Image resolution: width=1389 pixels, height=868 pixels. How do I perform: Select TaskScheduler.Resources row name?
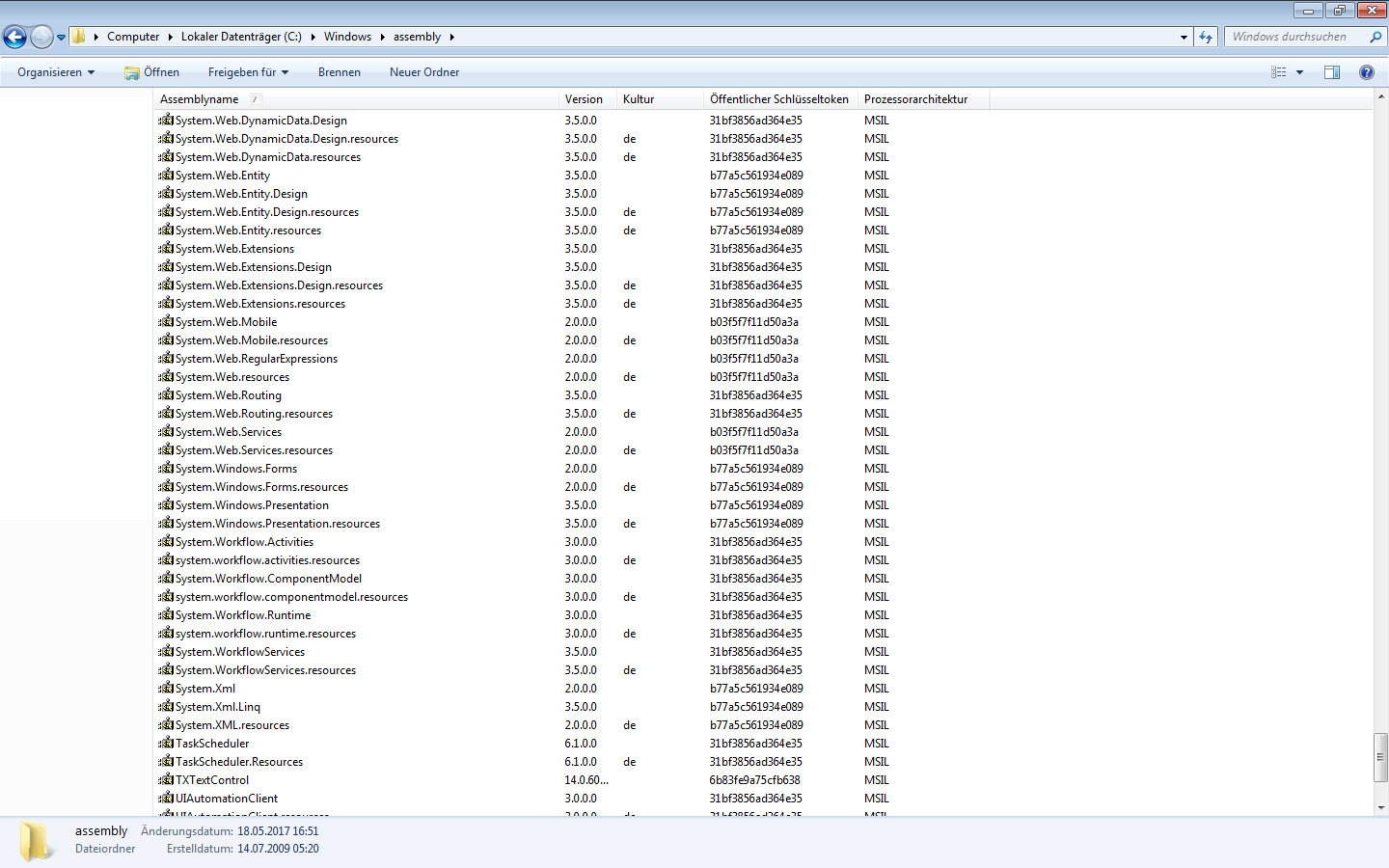(x=239, y=762)
